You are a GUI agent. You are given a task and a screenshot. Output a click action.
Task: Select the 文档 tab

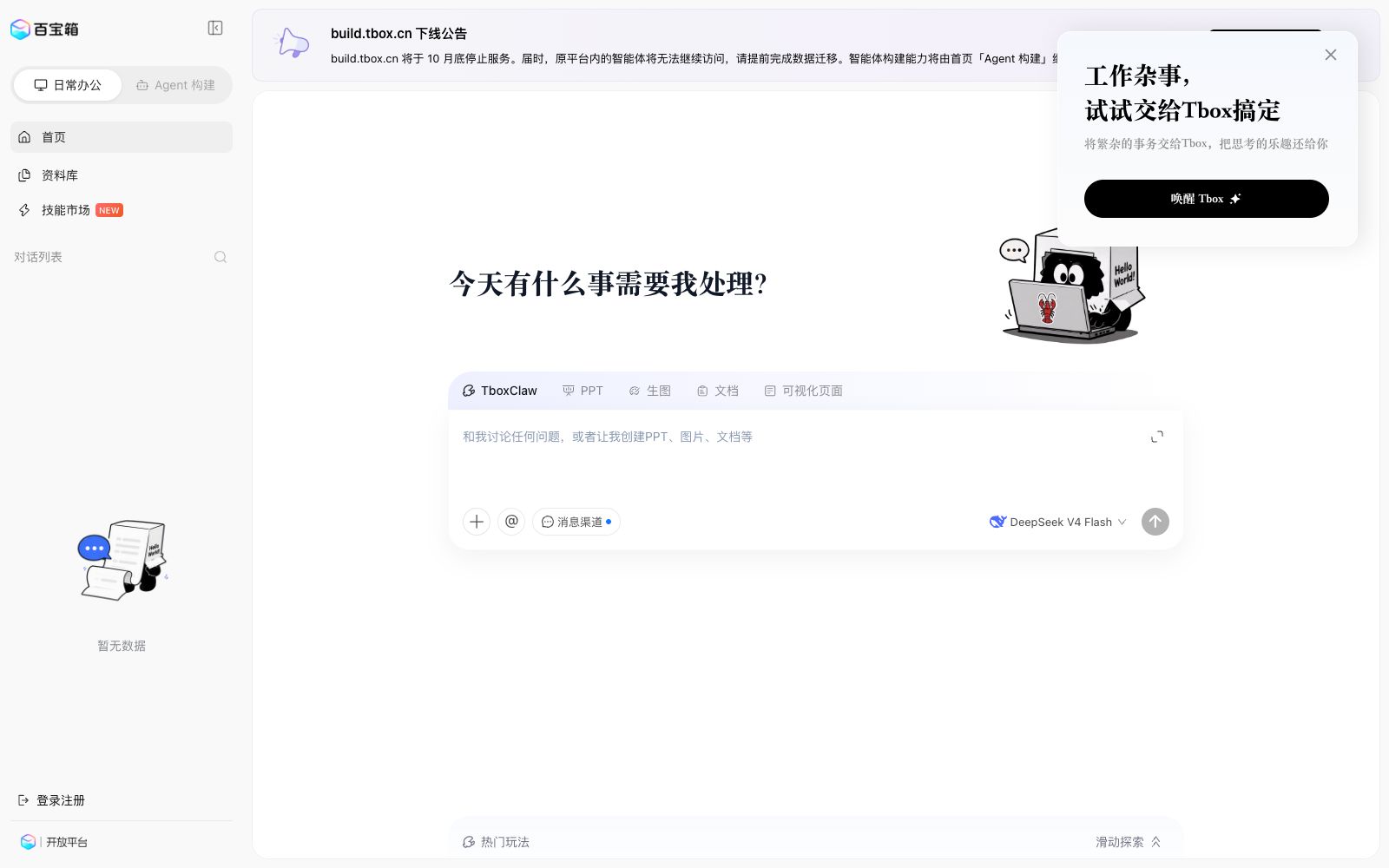pyautogui.click(x=718, y=391)
